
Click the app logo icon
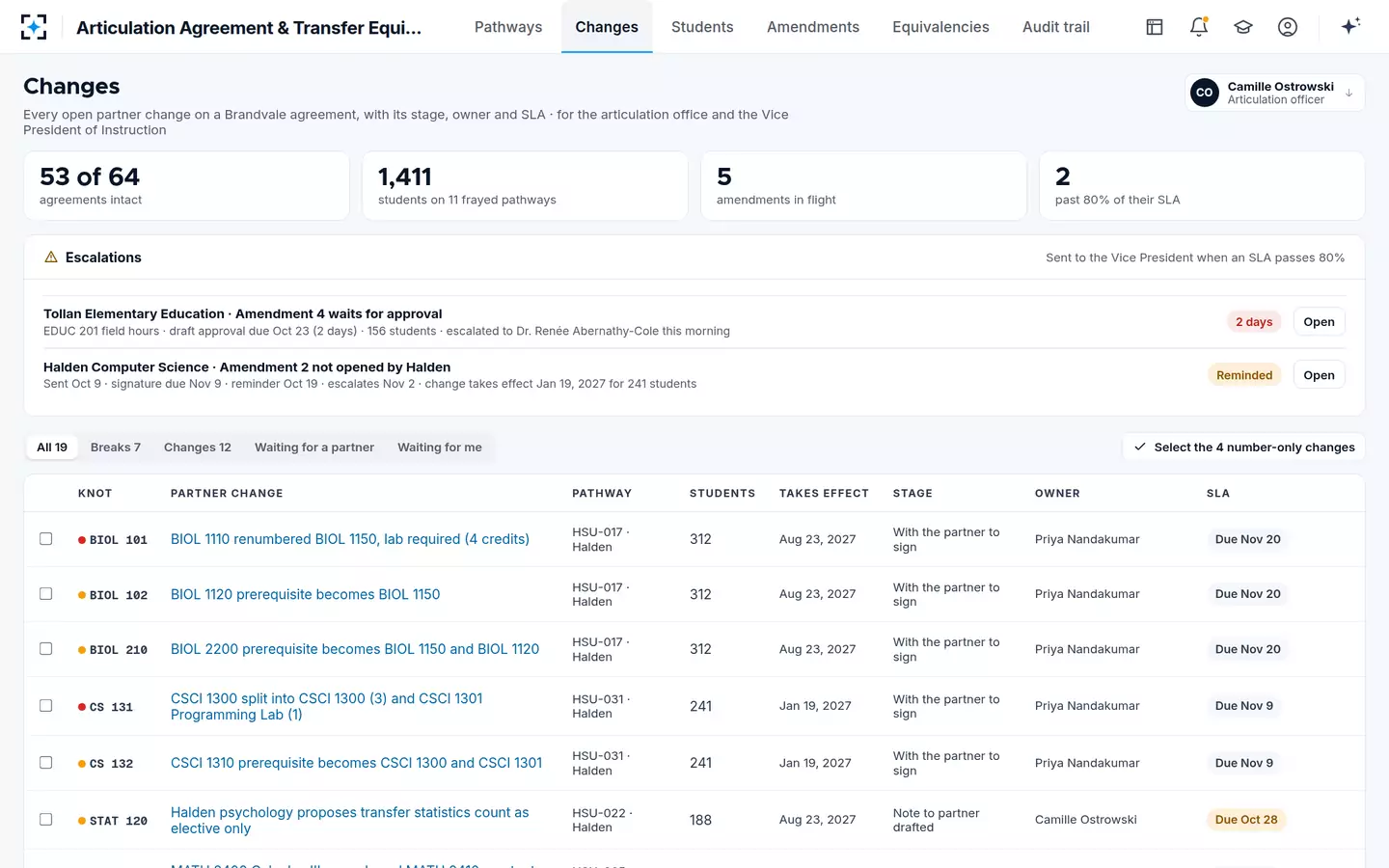34,27
